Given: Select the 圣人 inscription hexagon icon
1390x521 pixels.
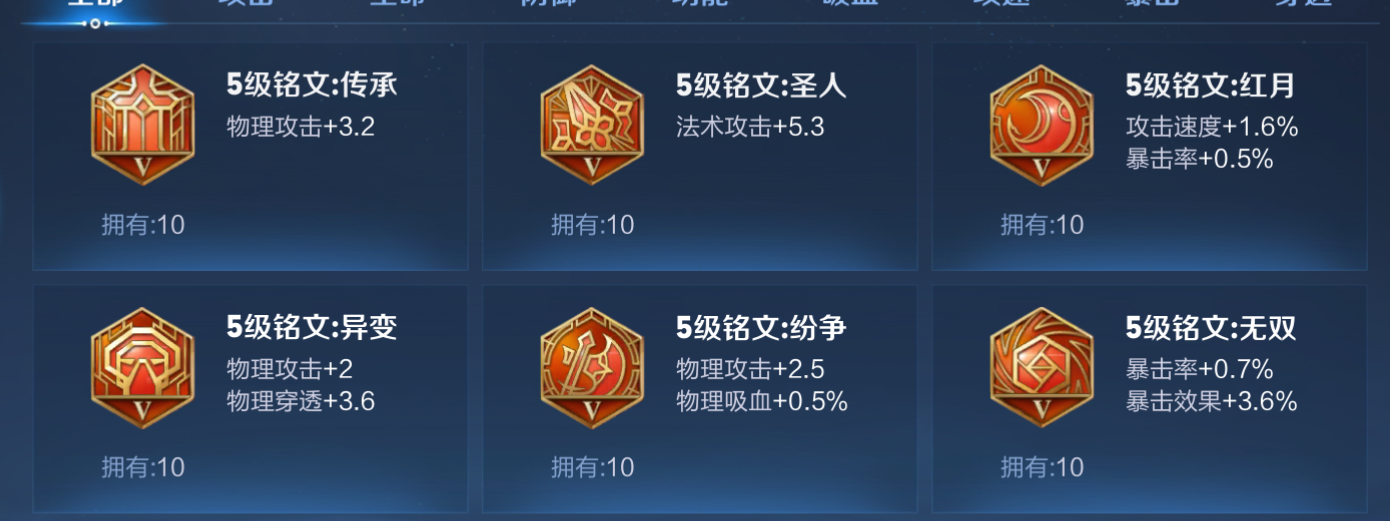Looking at the screenshot, I should coord(592,125).
